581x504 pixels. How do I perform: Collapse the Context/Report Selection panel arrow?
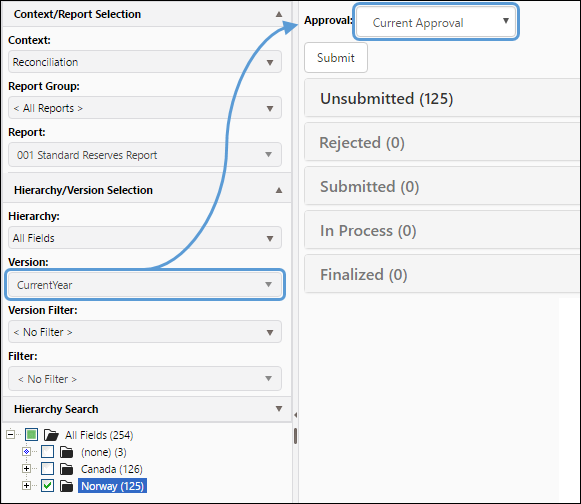[x=279, y=14]
